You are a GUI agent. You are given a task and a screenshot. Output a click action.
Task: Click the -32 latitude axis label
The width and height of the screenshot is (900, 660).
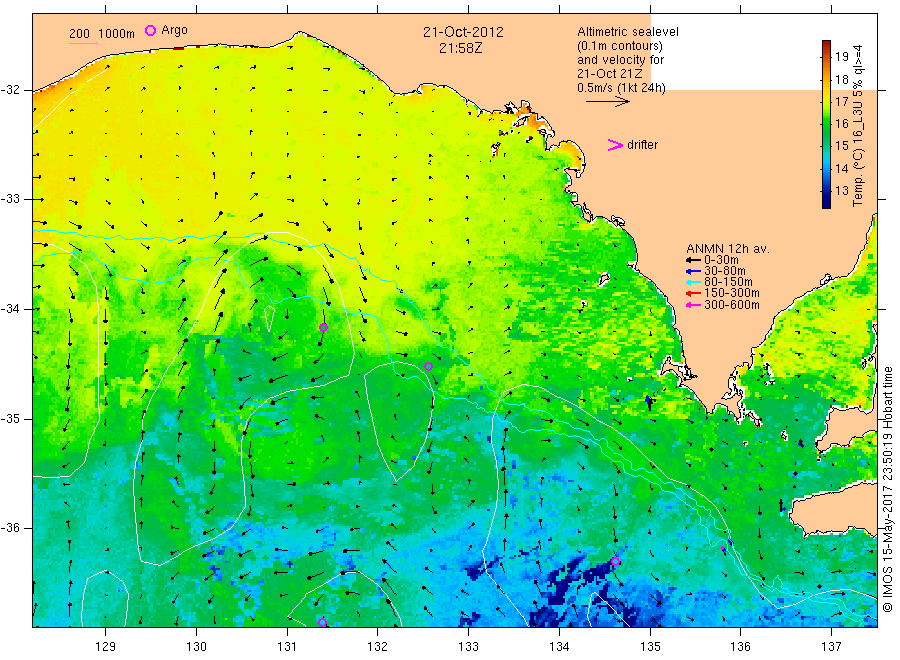coord(10,90)
